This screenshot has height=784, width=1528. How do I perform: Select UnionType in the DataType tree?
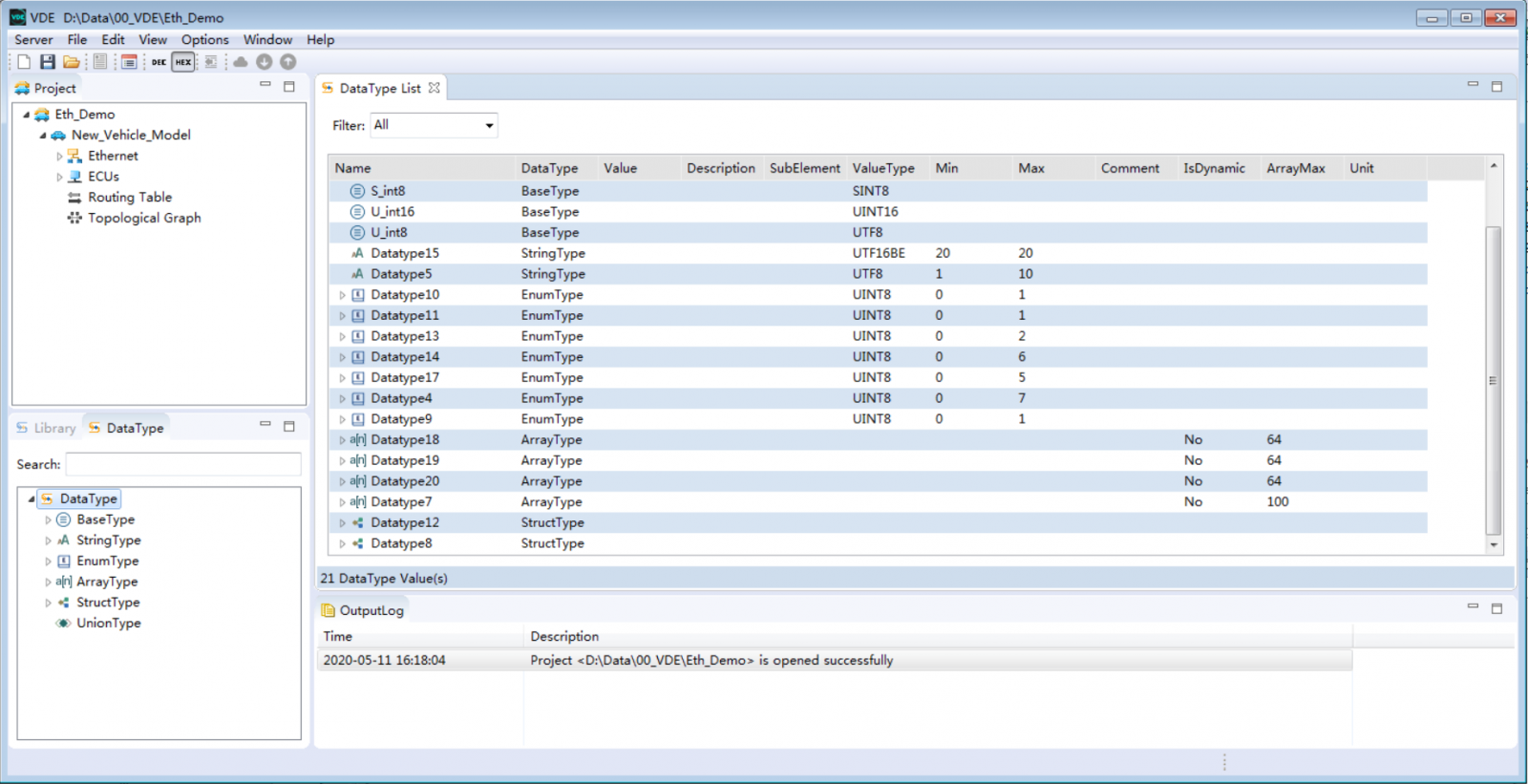[x=108, y=624]
